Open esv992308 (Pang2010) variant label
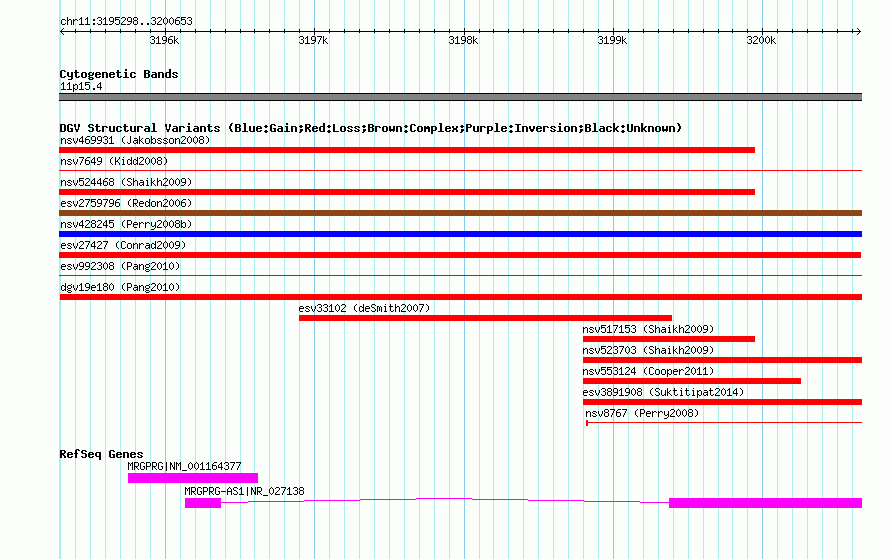Image resolution: width=890 pixels, height=559 pixels. point(120,266)
